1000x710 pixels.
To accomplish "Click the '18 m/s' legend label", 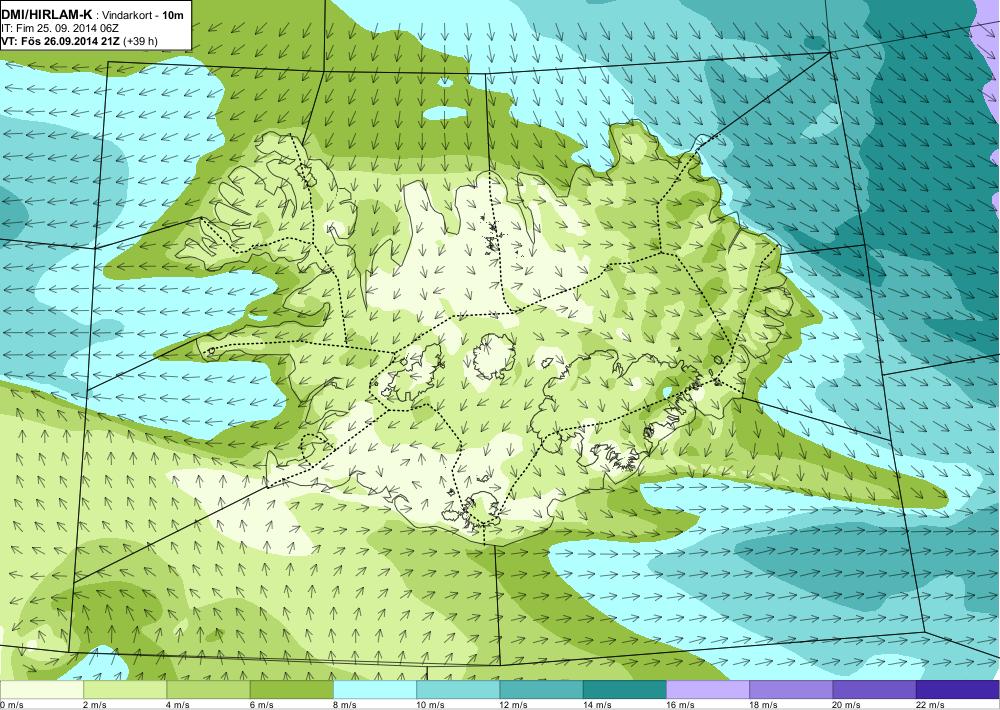I will (763, 705).
